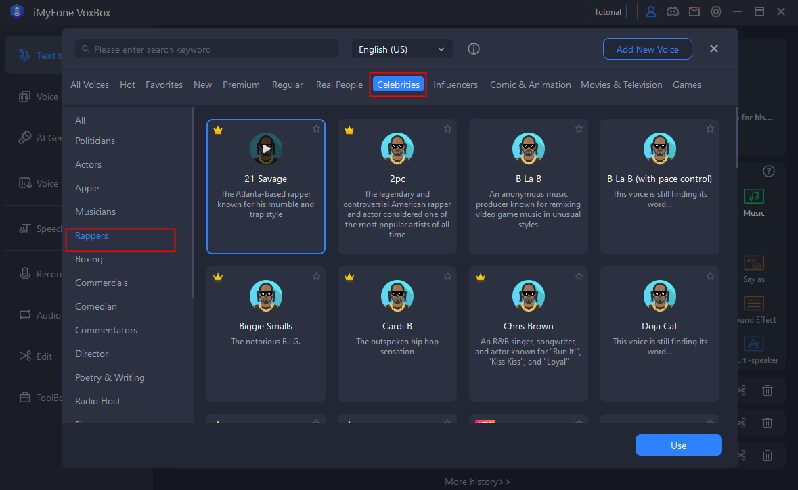Favorite the Cardi B voice star
This screenshot has height=490, width=798.
(x=447, y=276)
